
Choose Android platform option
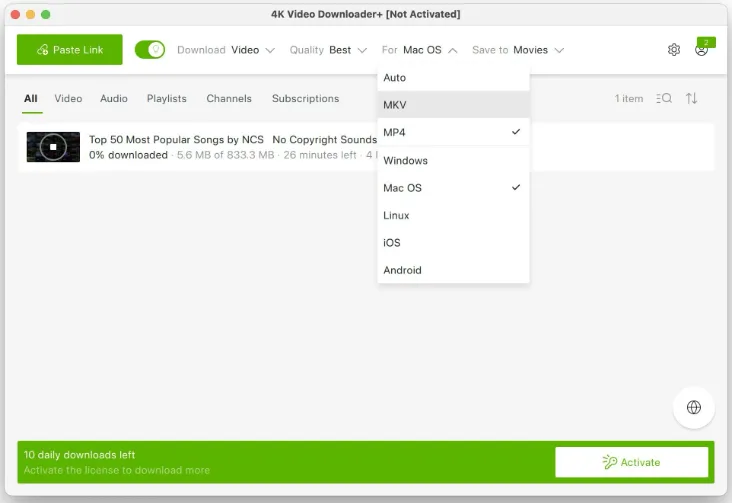[453, 270]
